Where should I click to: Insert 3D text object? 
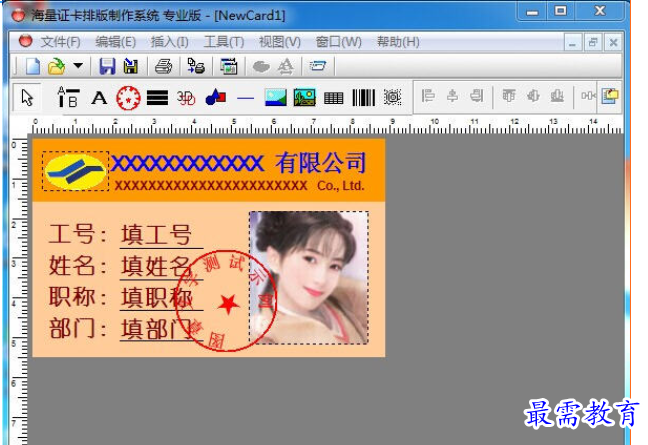[x=186, y=98]
